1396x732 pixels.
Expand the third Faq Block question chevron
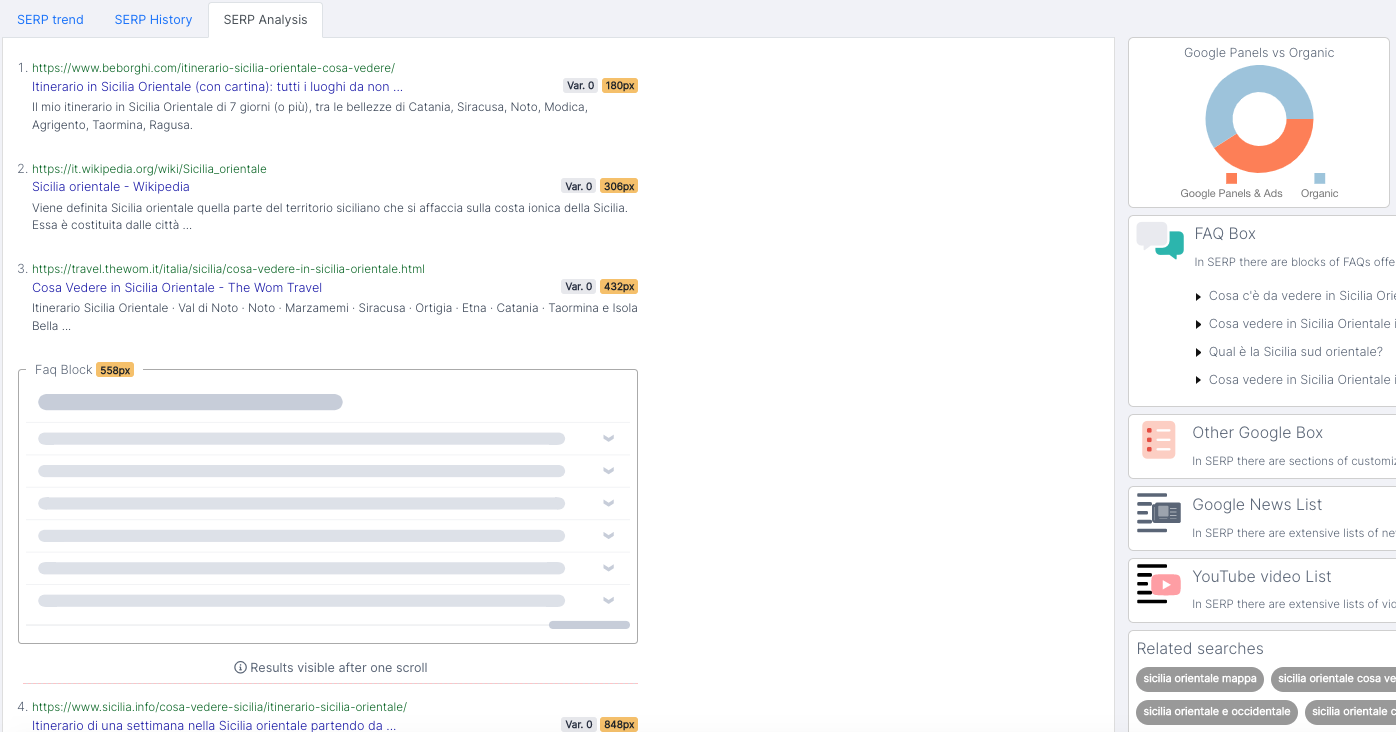pos(608,503)
